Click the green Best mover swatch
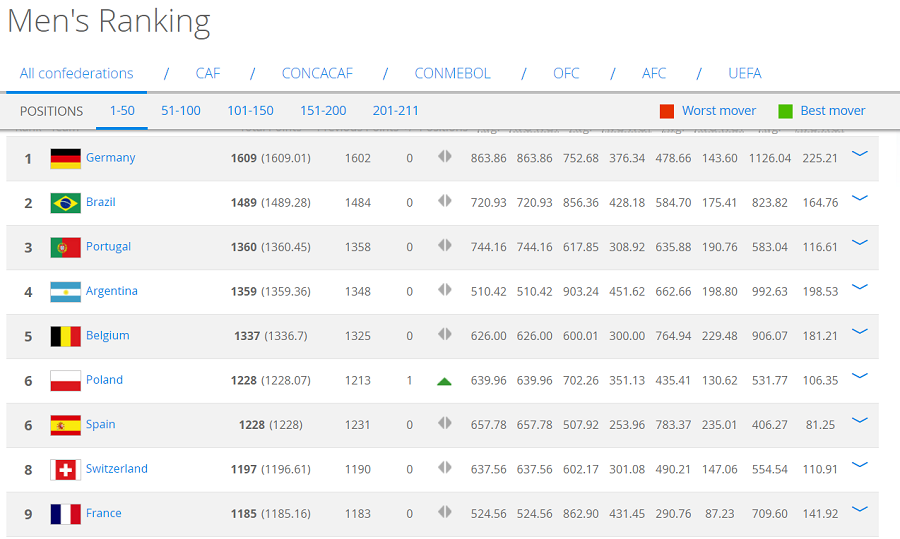The image size is (900, 539). pos(785,111)
